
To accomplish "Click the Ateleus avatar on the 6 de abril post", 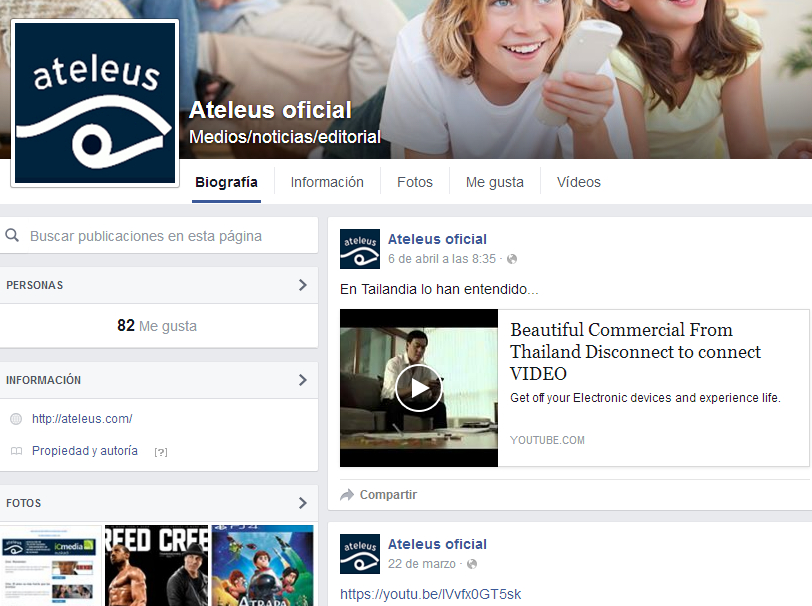I will [x=359, y=249].
